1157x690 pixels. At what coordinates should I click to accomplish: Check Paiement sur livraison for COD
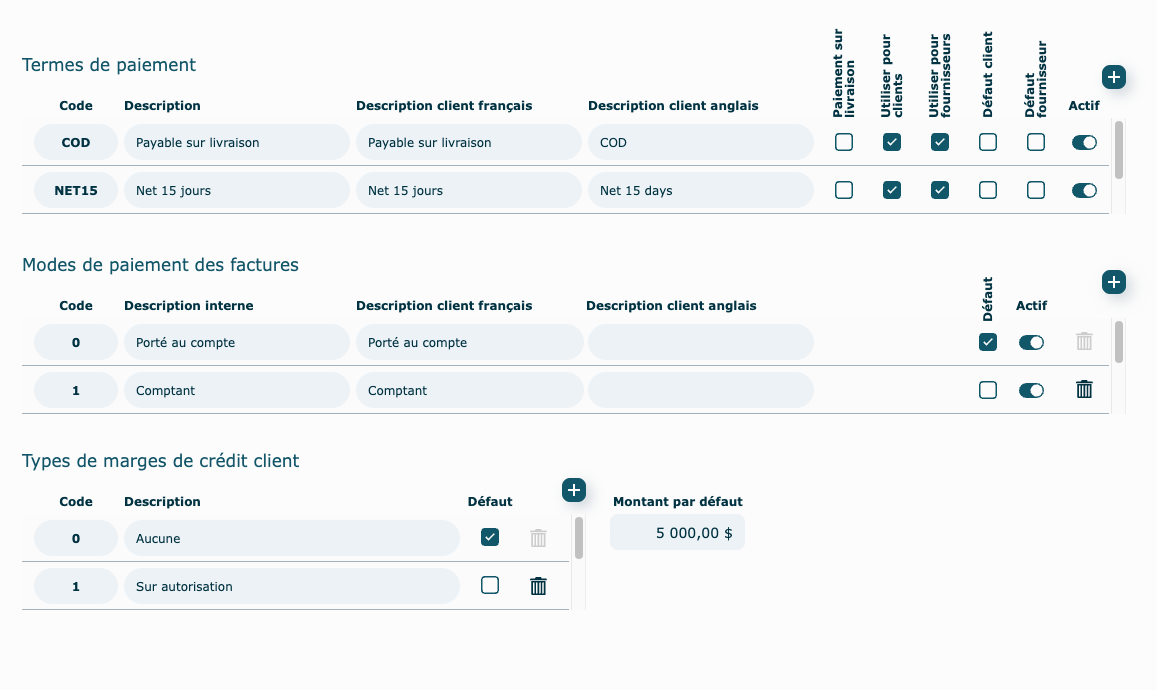point(844,142)
